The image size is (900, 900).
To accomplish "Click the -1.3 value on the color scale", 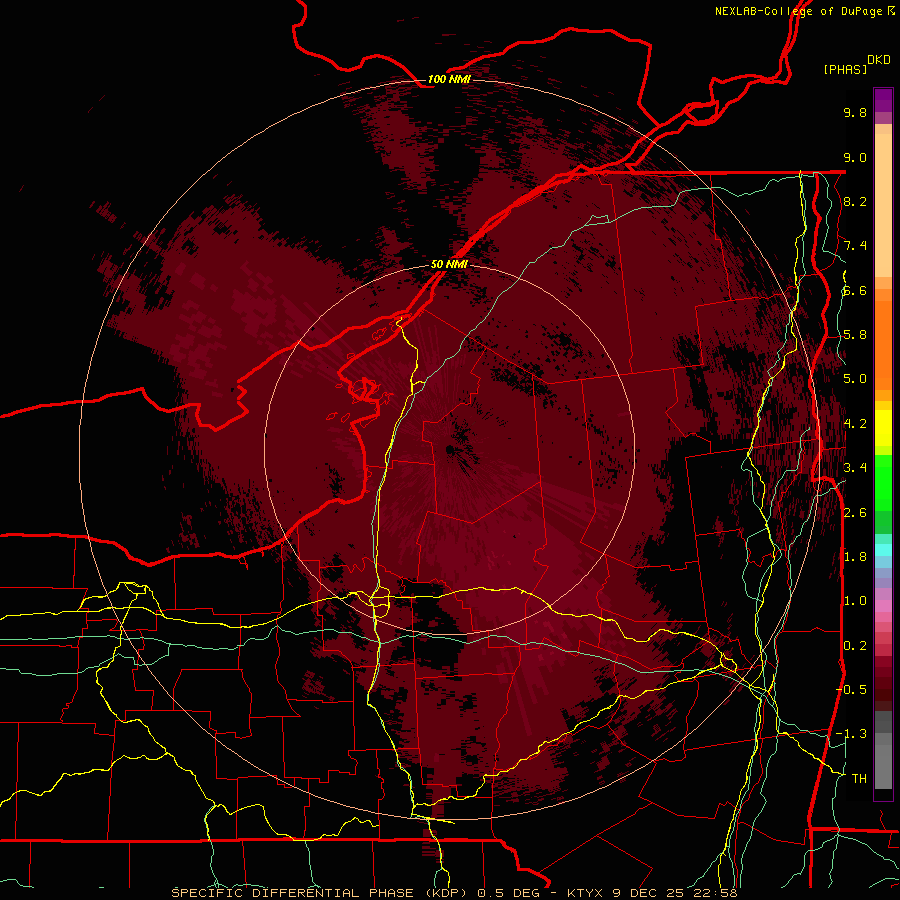I will 851,734.
